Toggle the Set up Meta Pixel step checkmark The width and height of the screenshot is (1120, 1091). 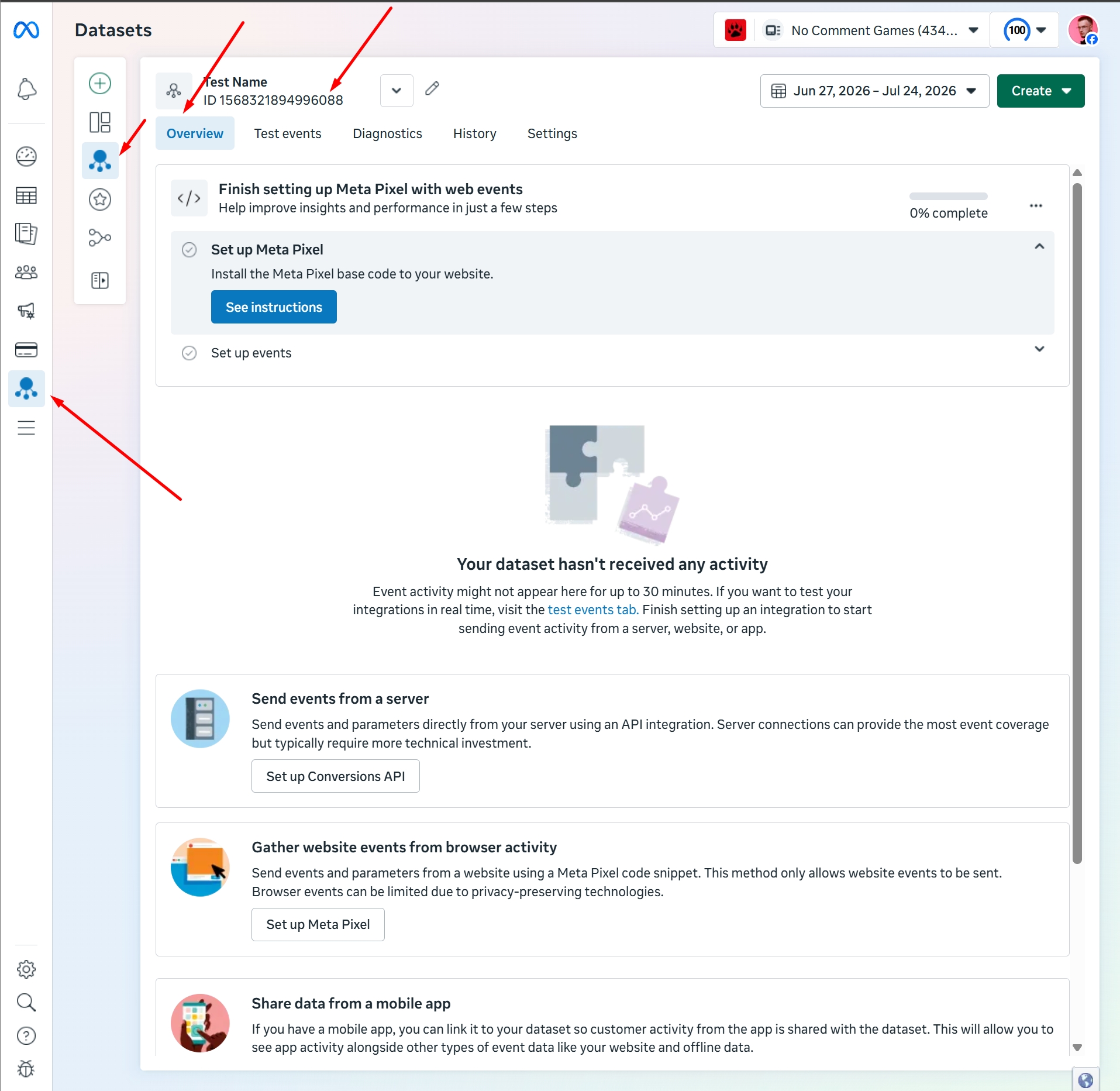click(x=189, y=250)
